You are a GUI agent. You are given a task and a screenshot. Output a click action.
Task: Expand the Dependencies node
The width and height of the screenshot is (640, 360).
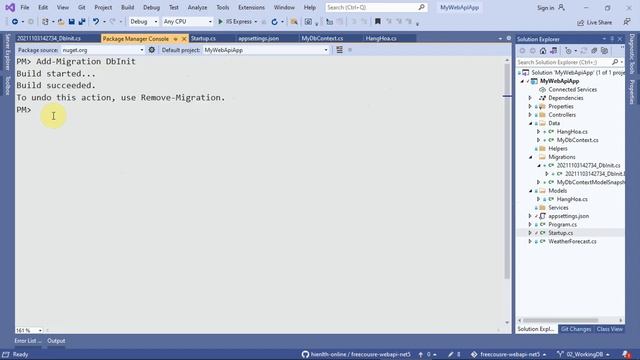pyautogui.click(x=530, y=98)
